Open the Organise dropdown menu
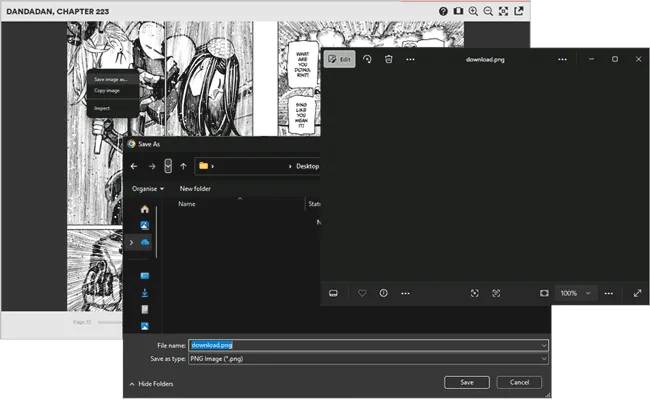This screenshot has height=418, width=650. (148, 188)
